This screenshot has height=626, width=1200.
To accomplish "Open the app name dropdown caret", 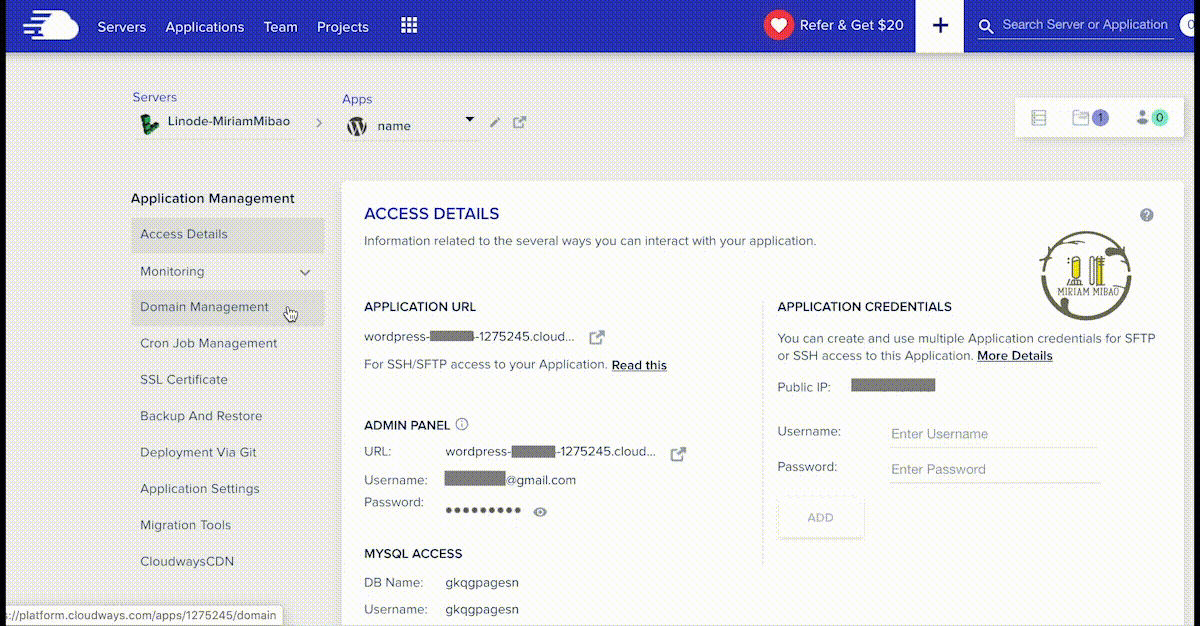I will coord(470,120).
